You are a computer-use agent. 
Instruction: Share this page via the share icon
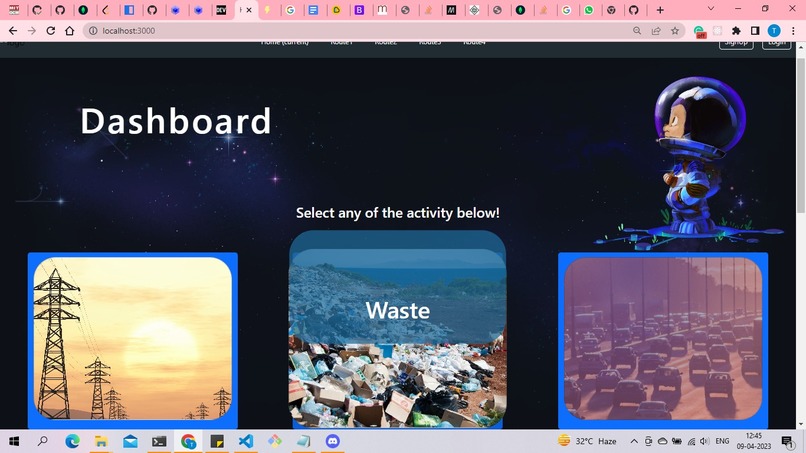656,31
